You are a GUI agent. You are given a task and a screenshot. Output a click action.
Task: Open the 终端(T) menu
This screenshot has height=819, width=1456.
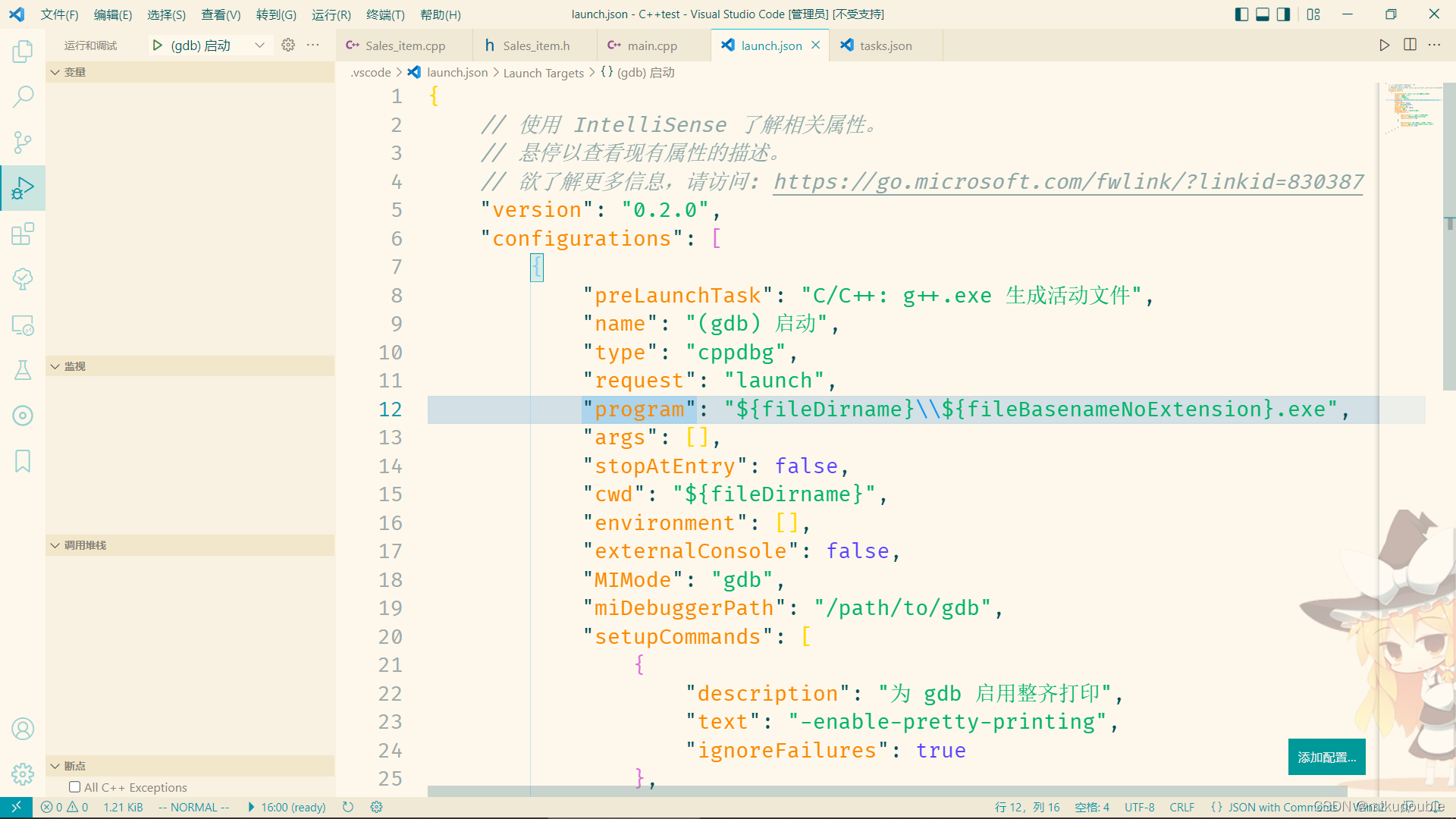click(x=385, y=14)
